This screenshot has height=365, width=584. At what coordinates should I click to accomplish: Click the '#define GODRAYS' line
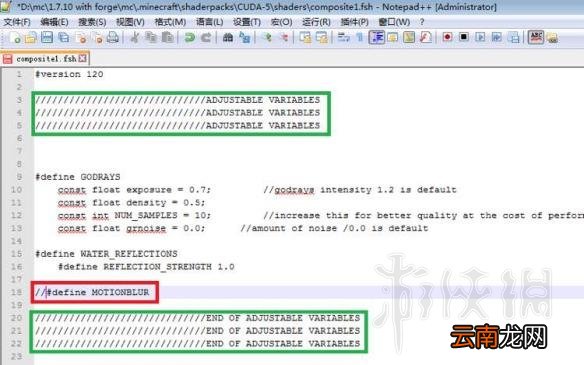(78, 177)
